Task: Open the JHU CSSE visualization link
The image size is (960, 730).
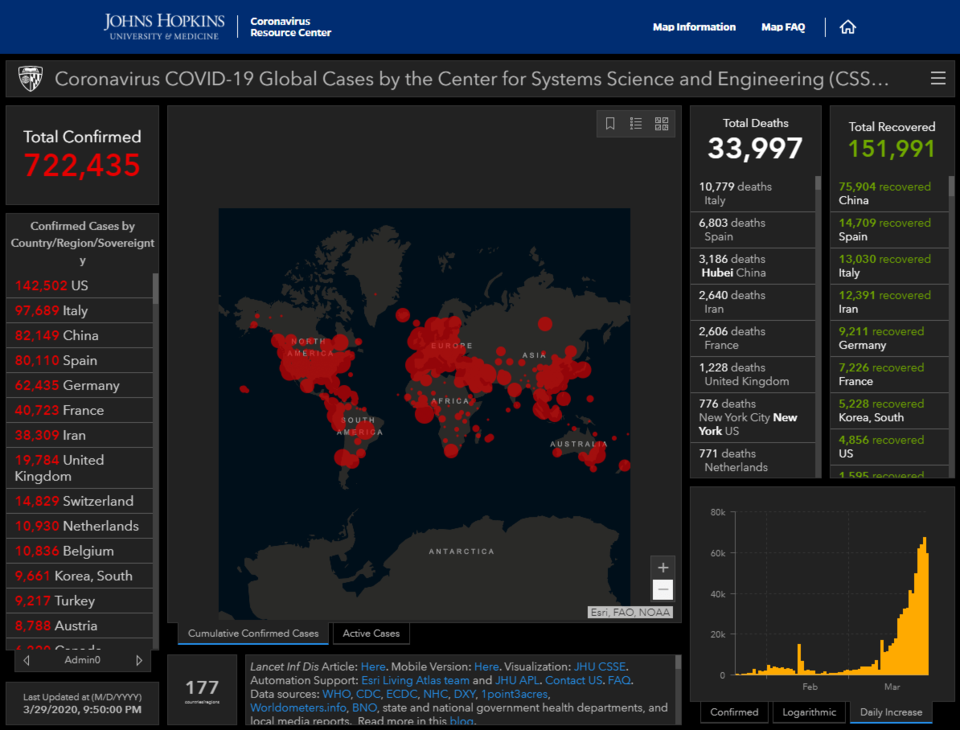Action: (x=599, y=666)
